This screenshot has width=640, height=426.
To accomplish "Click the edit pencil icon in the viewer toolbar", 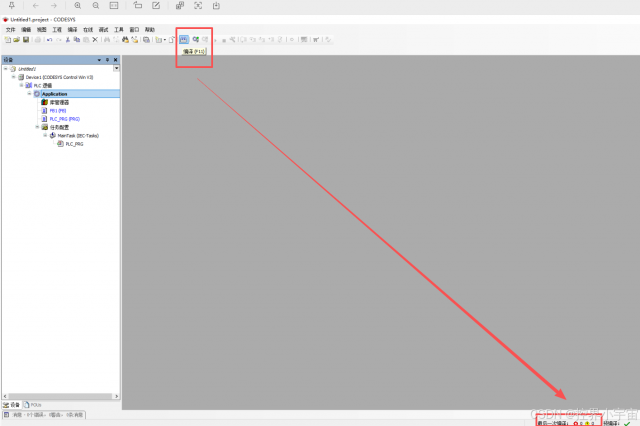I will tap(156, 5).
